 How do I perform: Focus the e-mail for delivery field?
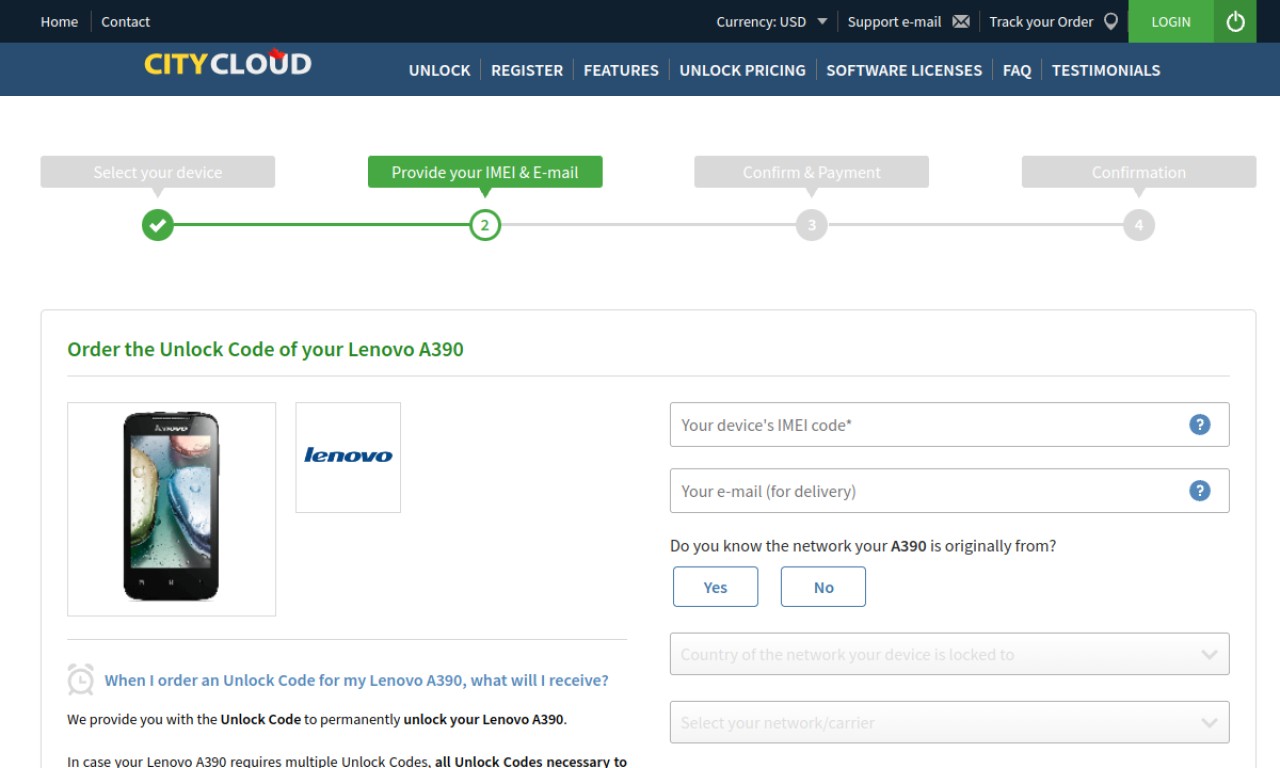tap(949, 491)
